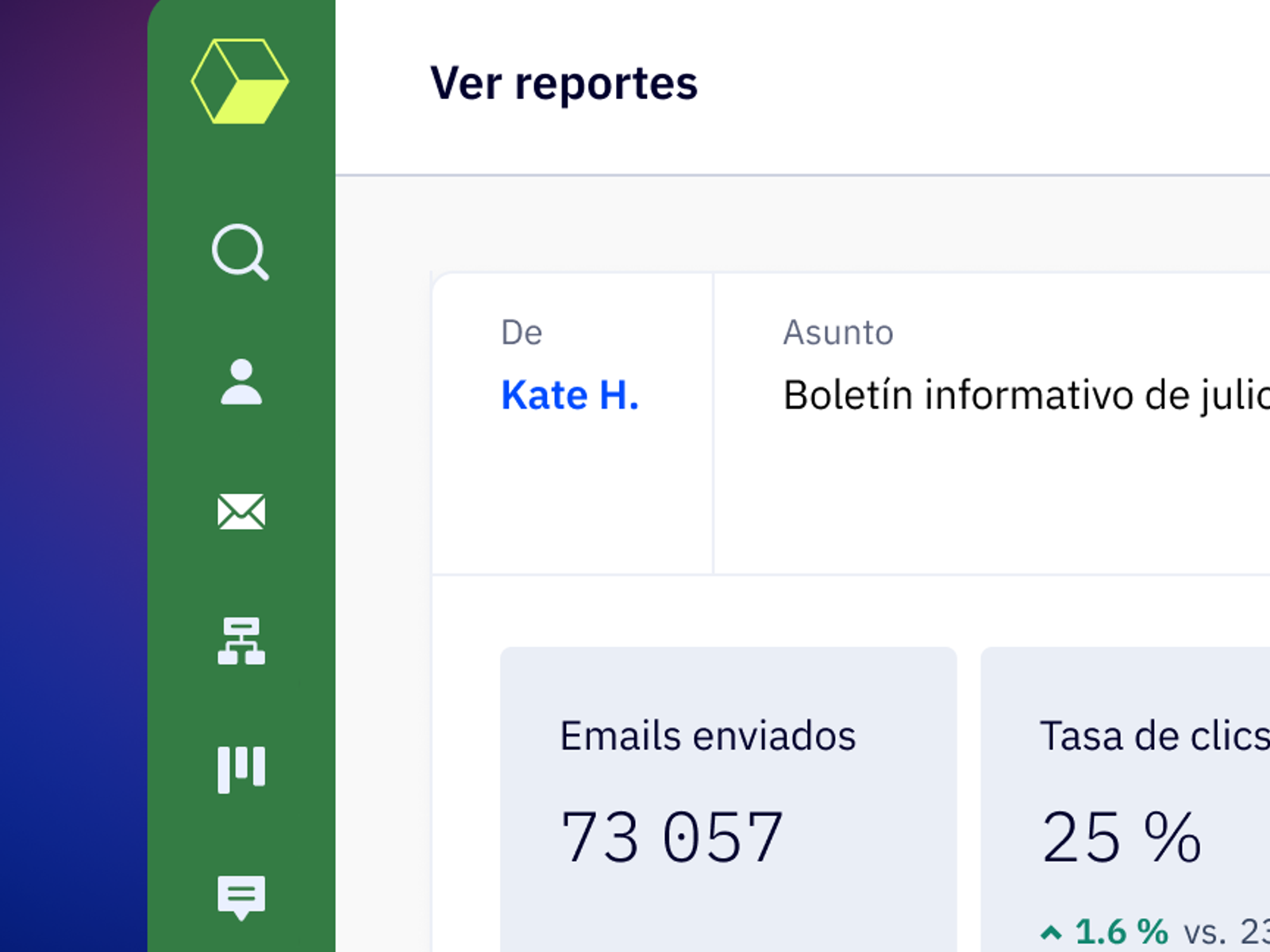Open Deals pipeline via the board icon
The height and width of the screenshot is (952, 1270).
241,769
